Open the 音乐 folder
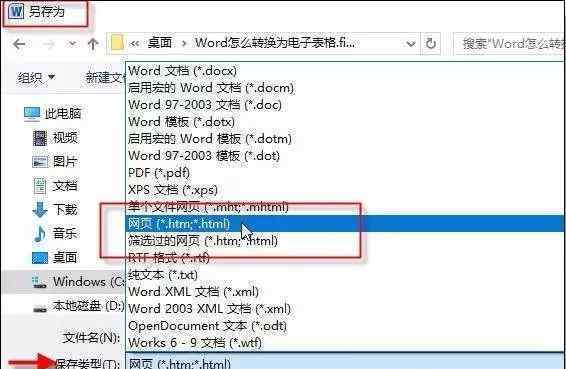Screen dimensions: 566x369 pos(65,233)
